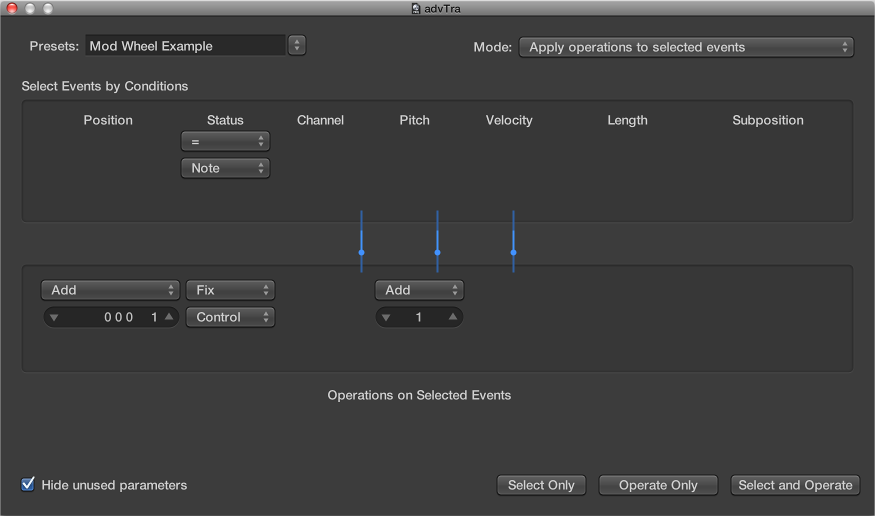This screenshot has height=516, width=876.
Task: Click the Operate Only button
Action: coord(658,485)
